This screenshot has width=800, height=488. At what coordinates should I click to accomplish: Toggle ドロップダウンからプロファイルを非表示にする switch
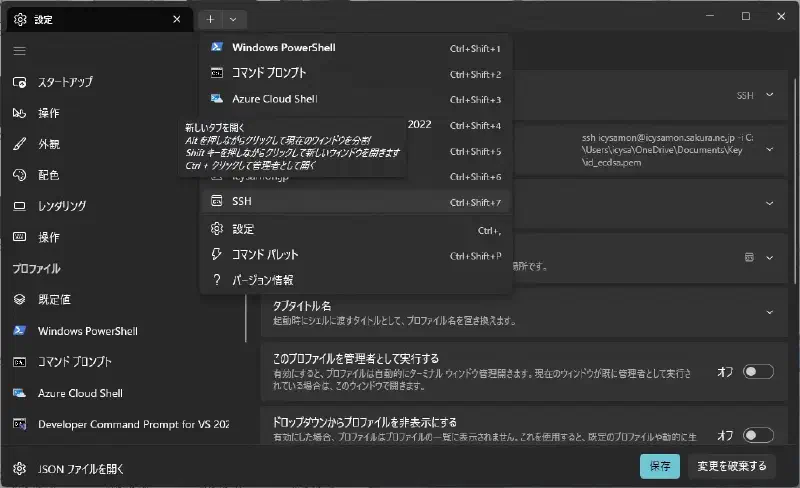pos(758,435)
